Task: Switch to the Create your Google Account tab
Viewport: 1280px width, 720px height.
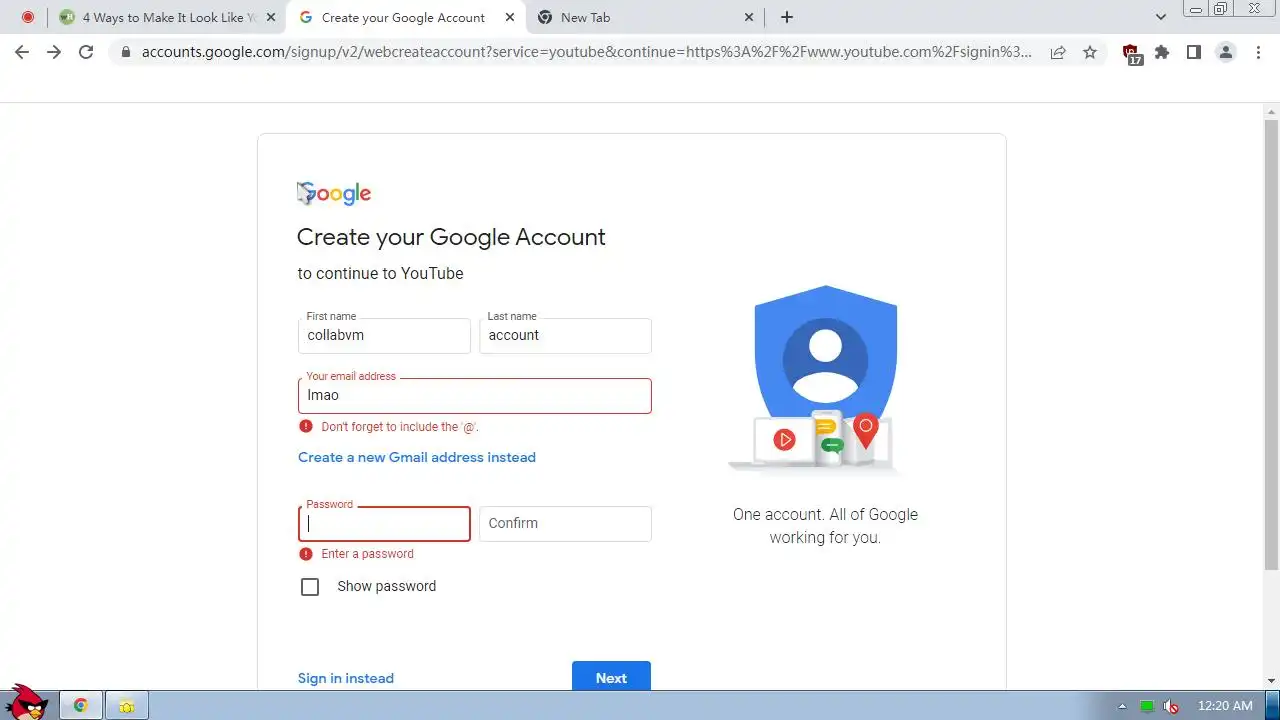Action: click(405, 17)
